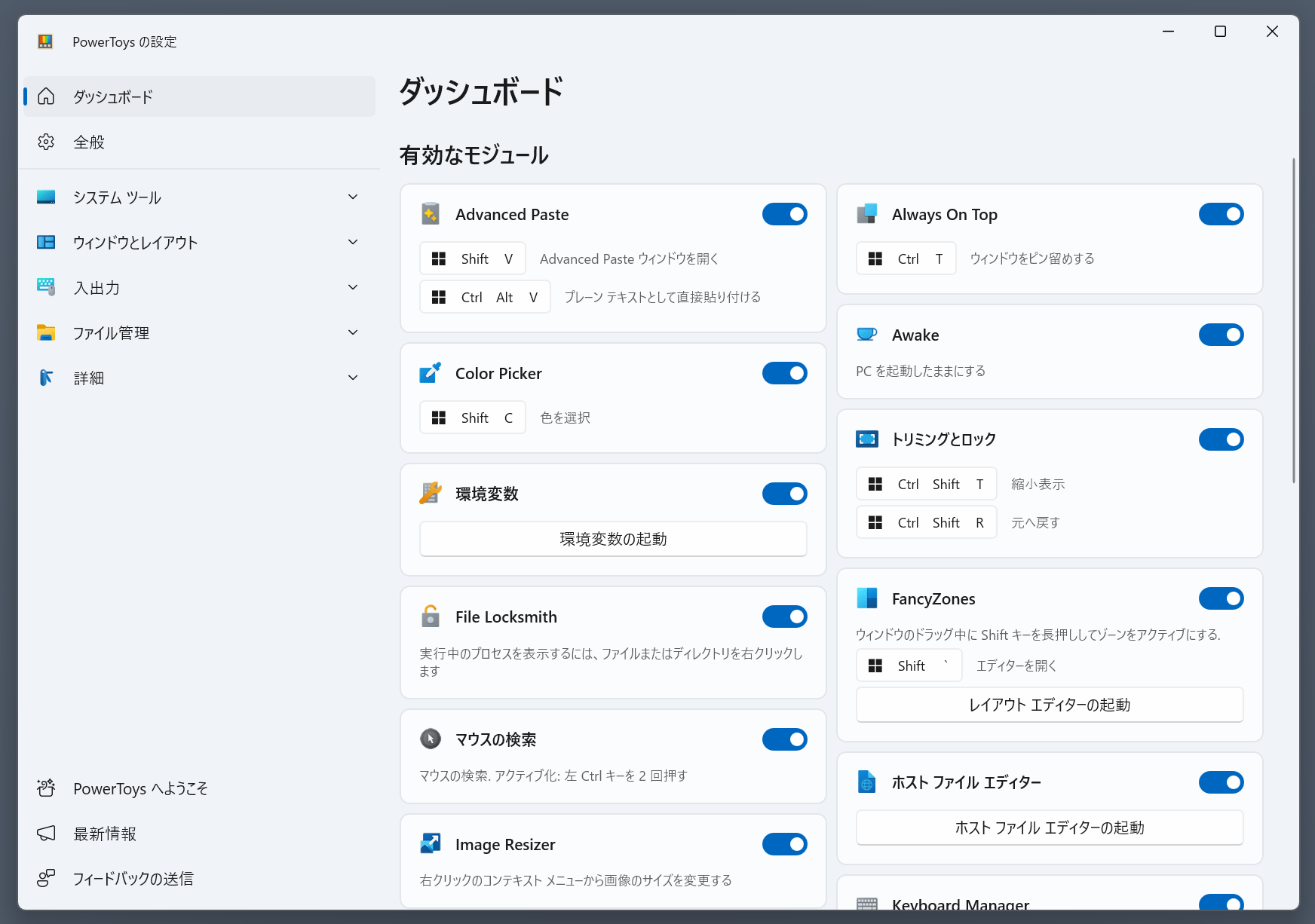Select the Color Picker icon

point(431,373)
